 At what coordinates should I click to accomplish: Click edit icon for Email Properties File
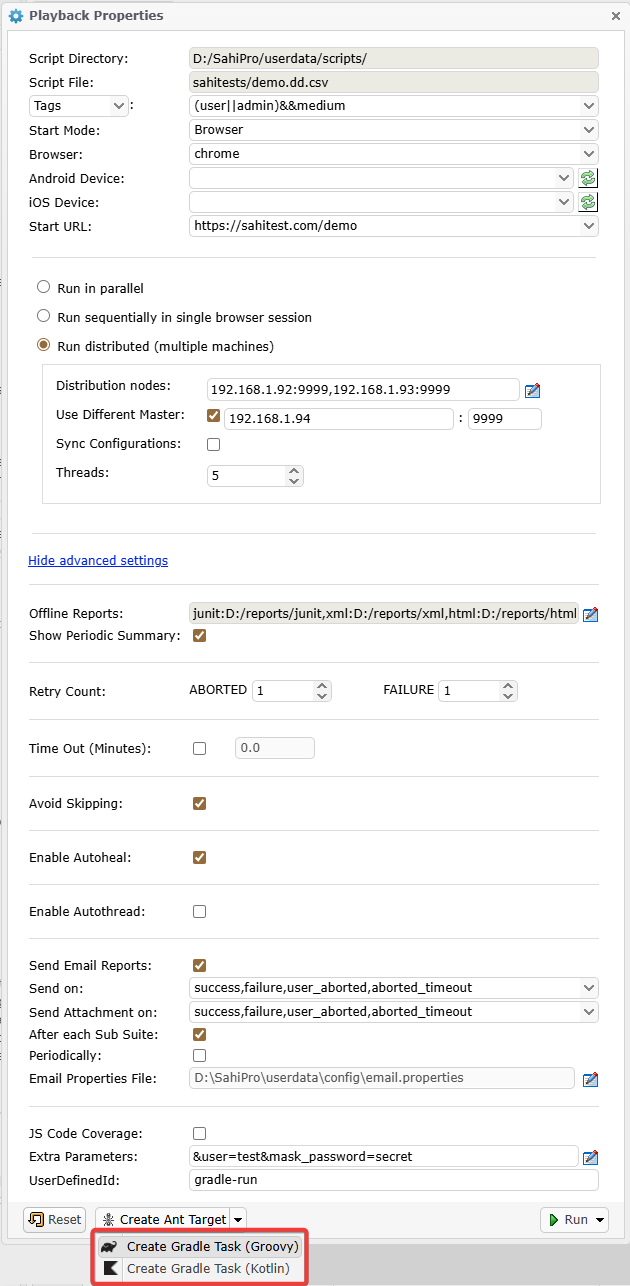point(590,1079)
